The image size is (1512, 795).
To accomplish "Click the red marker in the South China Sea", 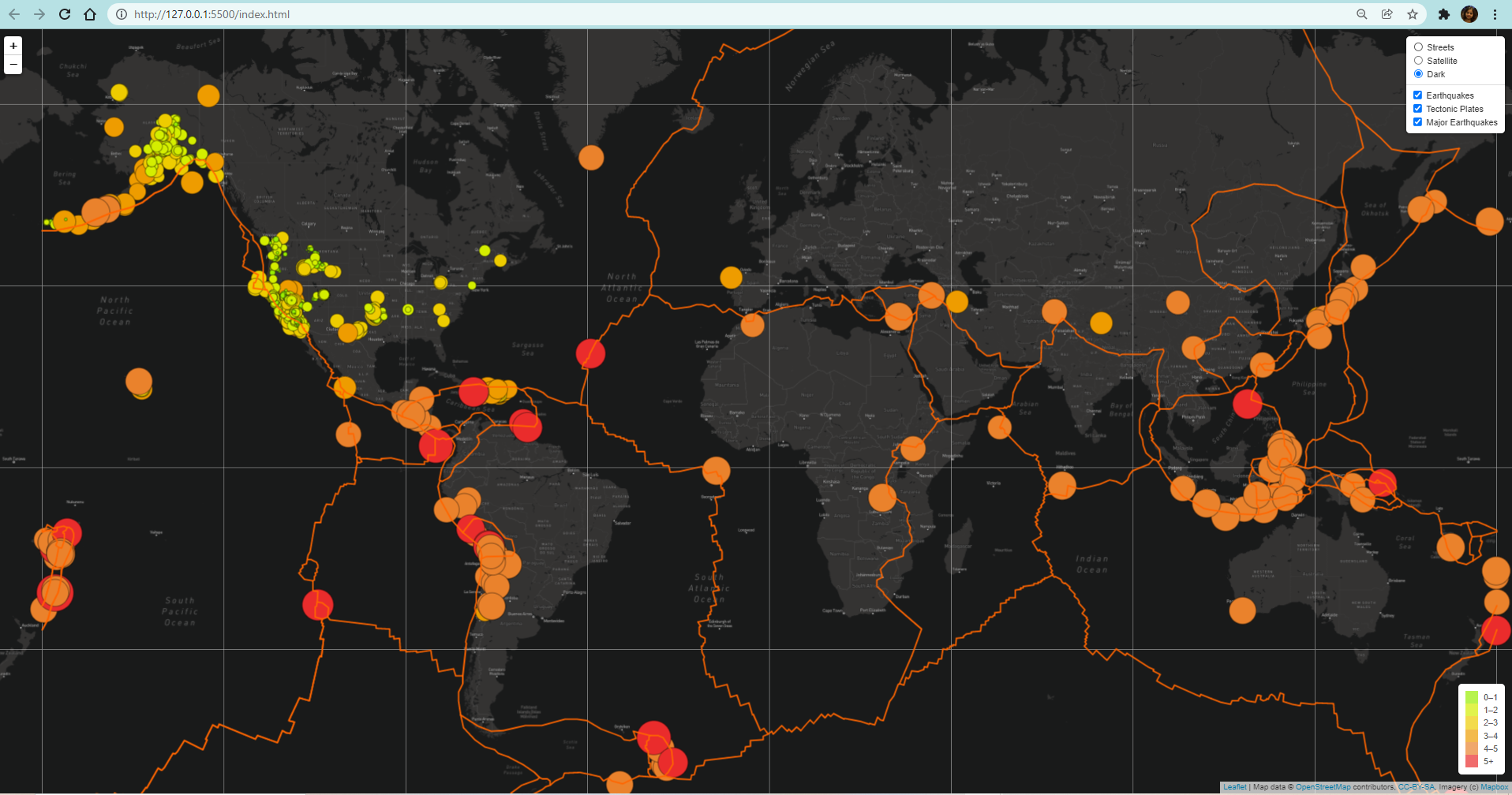I will tap(1248, 404).
